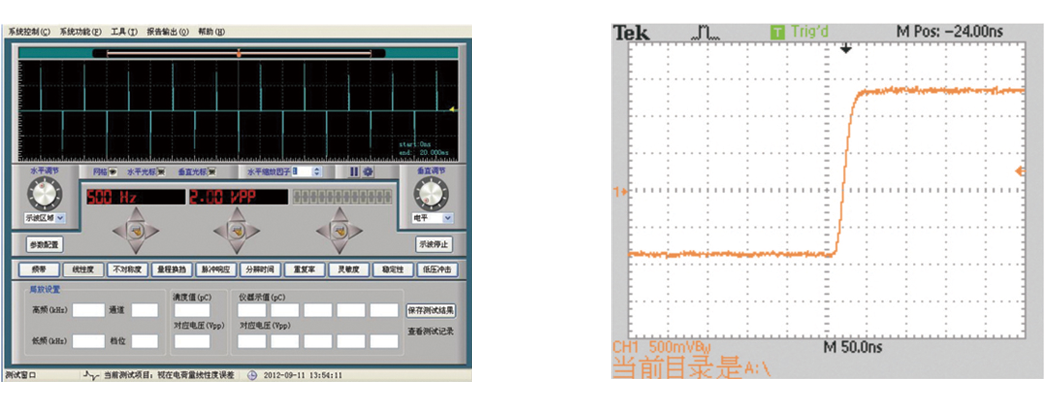Click the 高频(kHz) input field
This screenshot has width=1048, height=403.
pyautogui.click(x=88, y=311)
